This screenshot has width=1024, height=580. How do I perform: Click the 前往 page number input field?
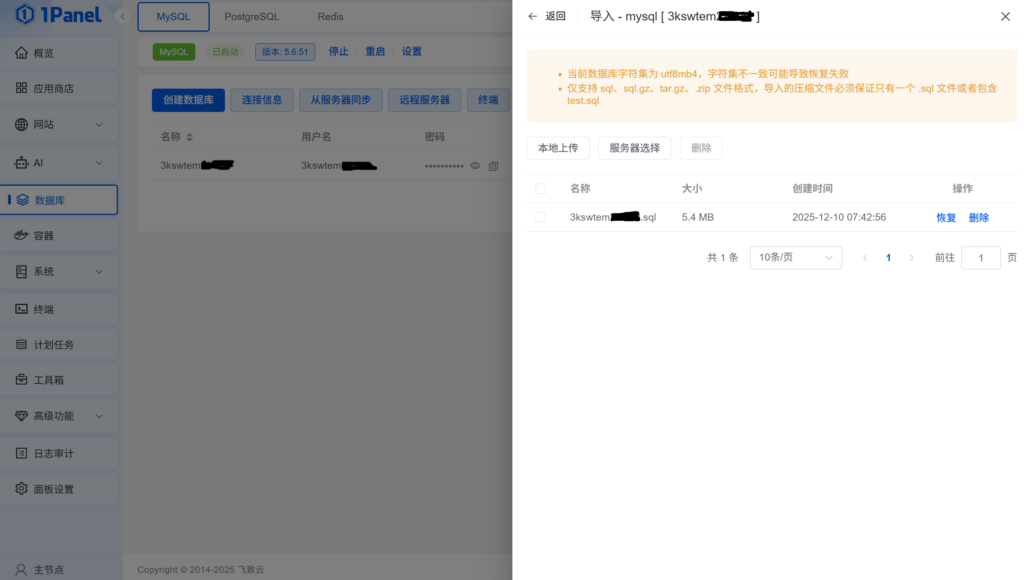tap(981, 257)
